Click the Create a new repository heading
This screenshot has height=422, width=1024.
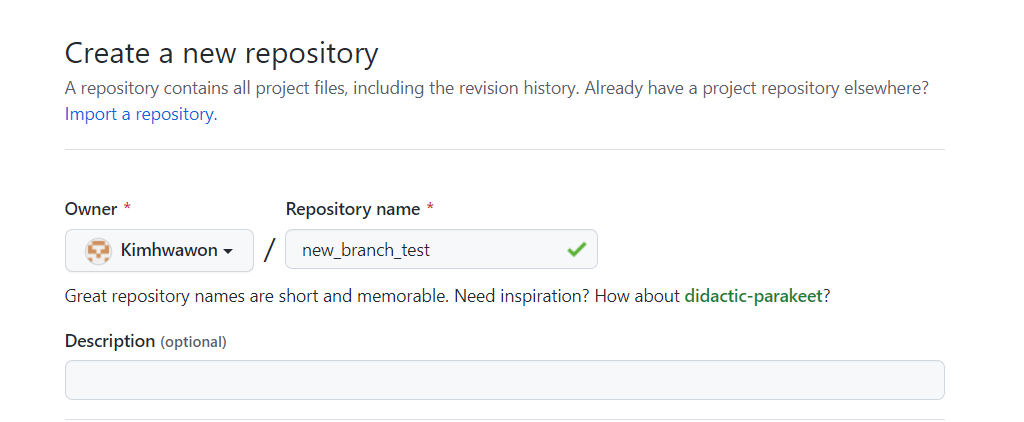pos(221,53)
